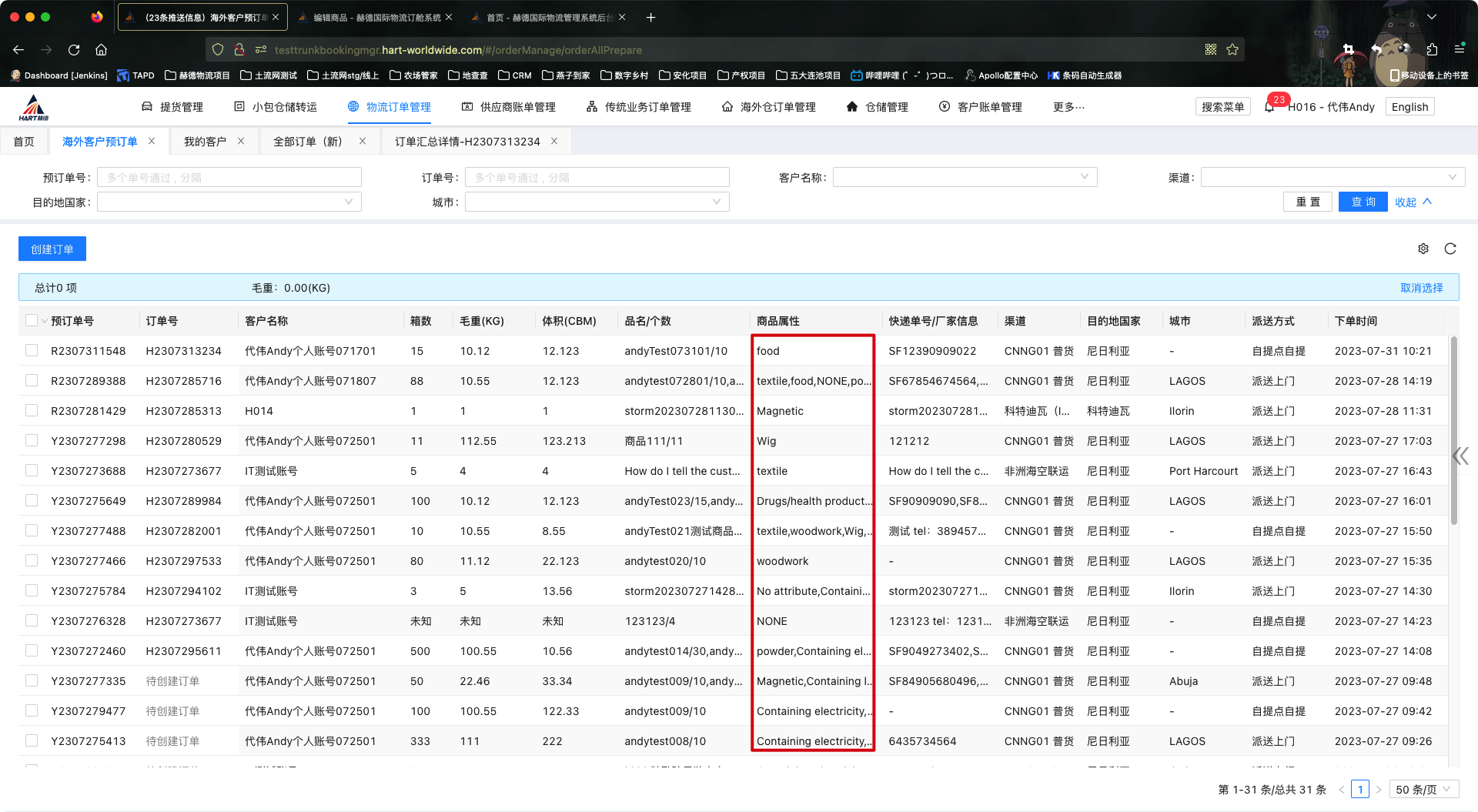Image resolution: width=1478 pixels, height=812 pixels.
Task: Click the Hart logo
Action: [x=34, y=108]
